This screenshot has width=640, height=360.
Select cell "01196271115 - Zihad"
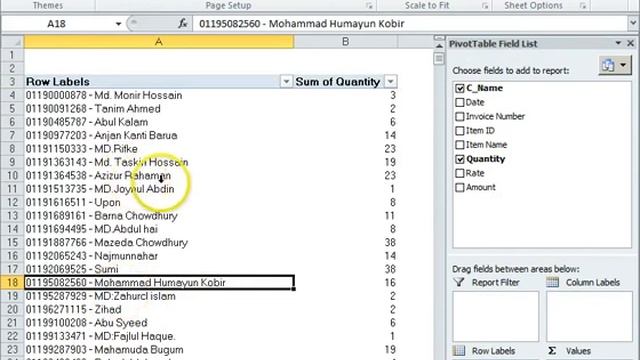coord(159,309)
